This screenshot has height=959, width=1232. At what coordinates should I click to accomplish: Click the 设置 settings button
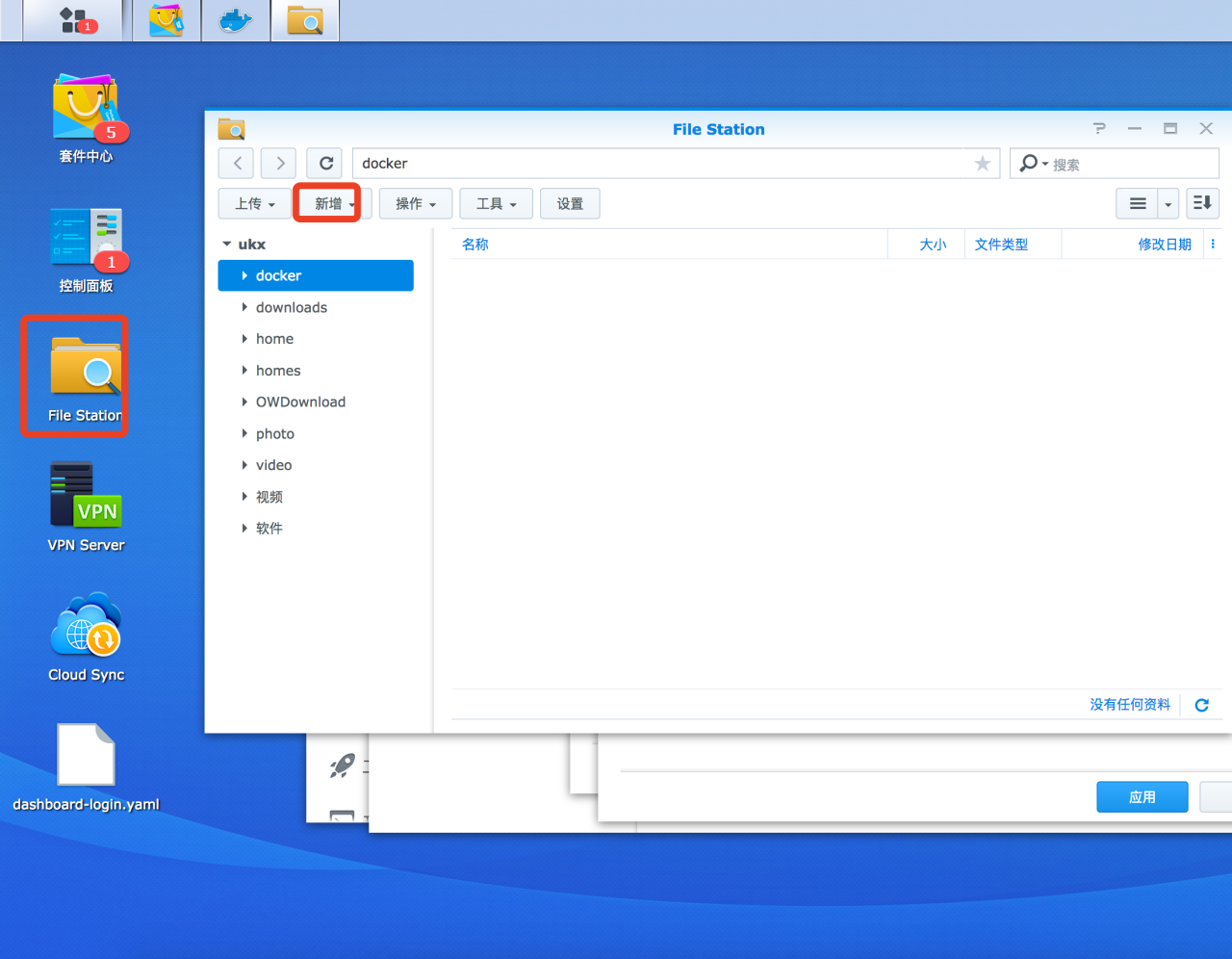(x=570, y=204)
